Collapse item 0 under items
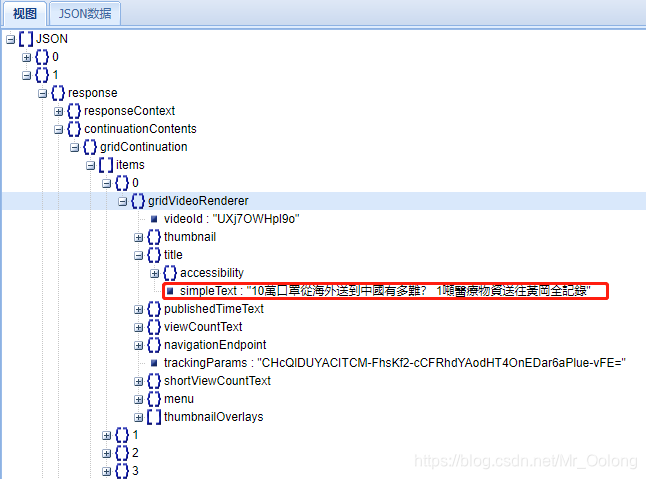646x479 pixels. (x=107, y=183)
